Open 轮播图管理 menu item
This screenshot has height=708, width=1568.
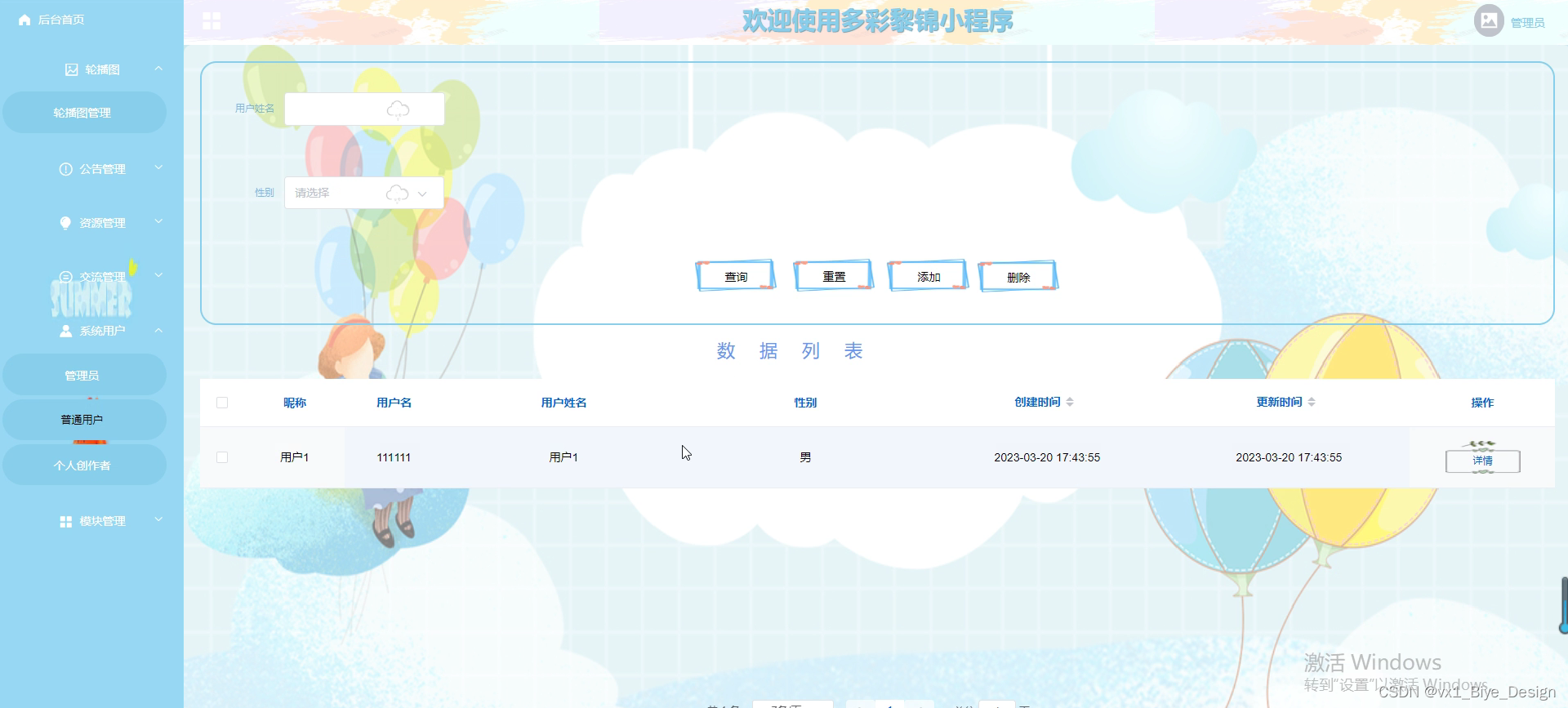pyautogui.click(x=84, y=113)
